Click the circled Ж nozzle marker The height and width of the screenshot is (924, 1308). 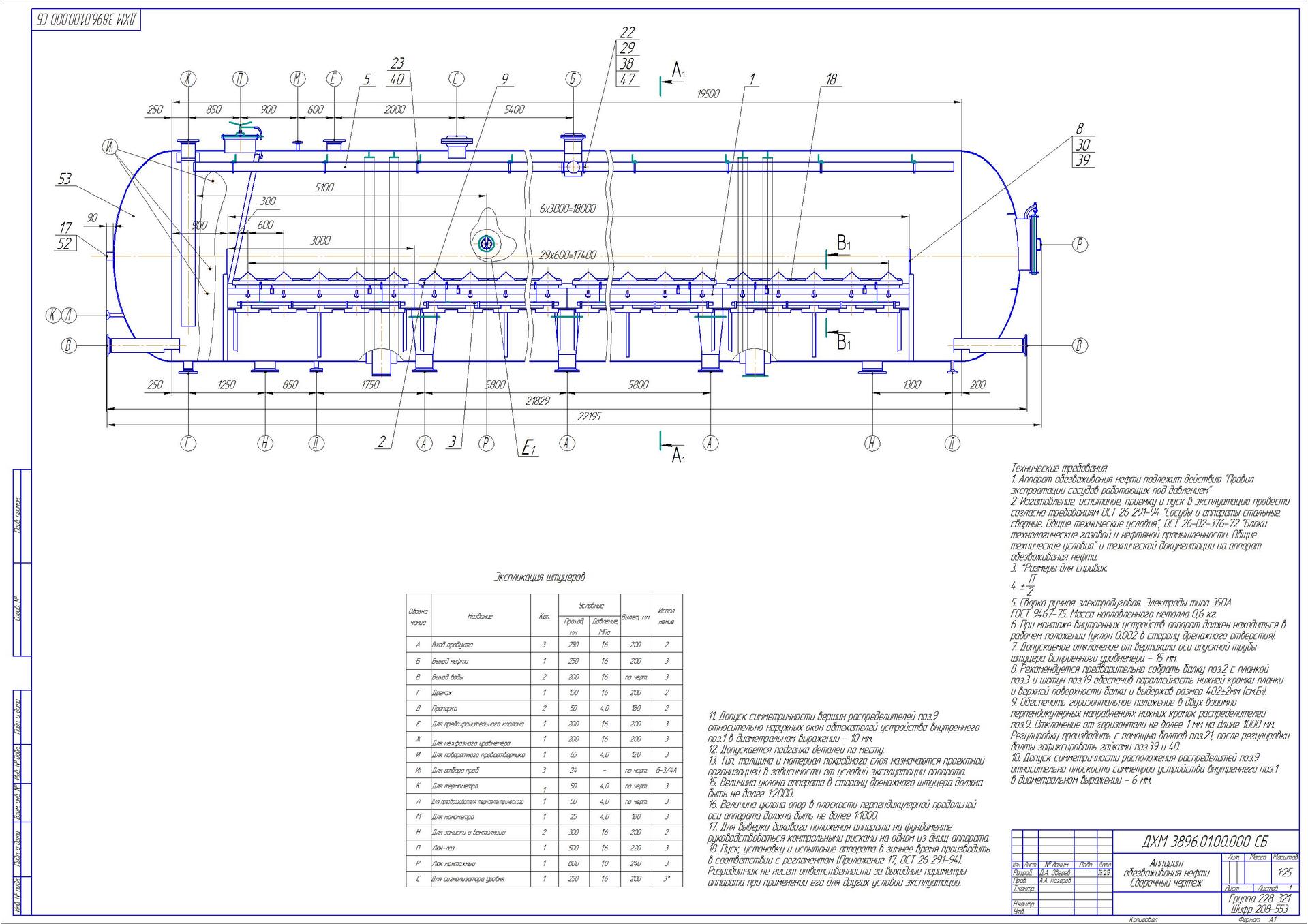coord(188,79)
